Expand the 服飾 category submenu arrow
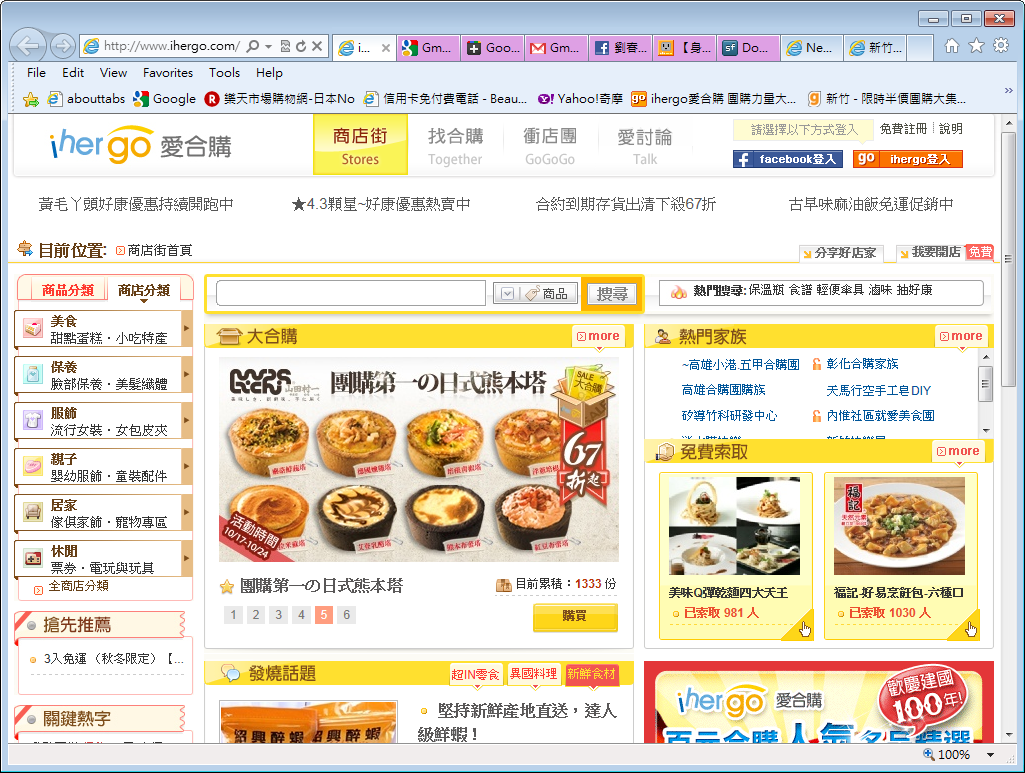Image resolution: width=1025 pixels, height=773 pixels. (187, 419)
